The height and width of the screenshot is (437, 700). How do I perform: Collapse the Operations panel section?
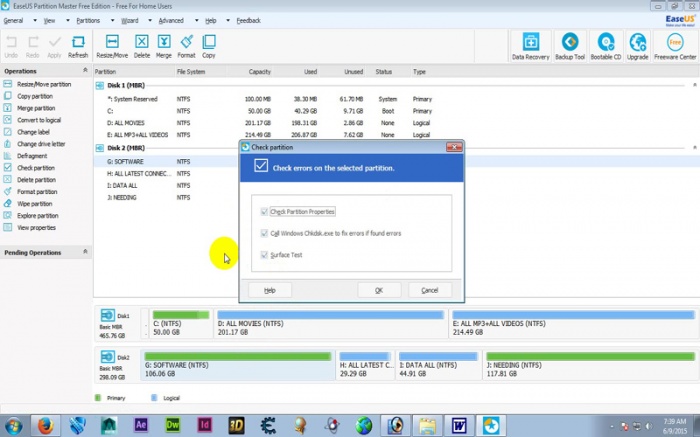(x=85, y=71)
